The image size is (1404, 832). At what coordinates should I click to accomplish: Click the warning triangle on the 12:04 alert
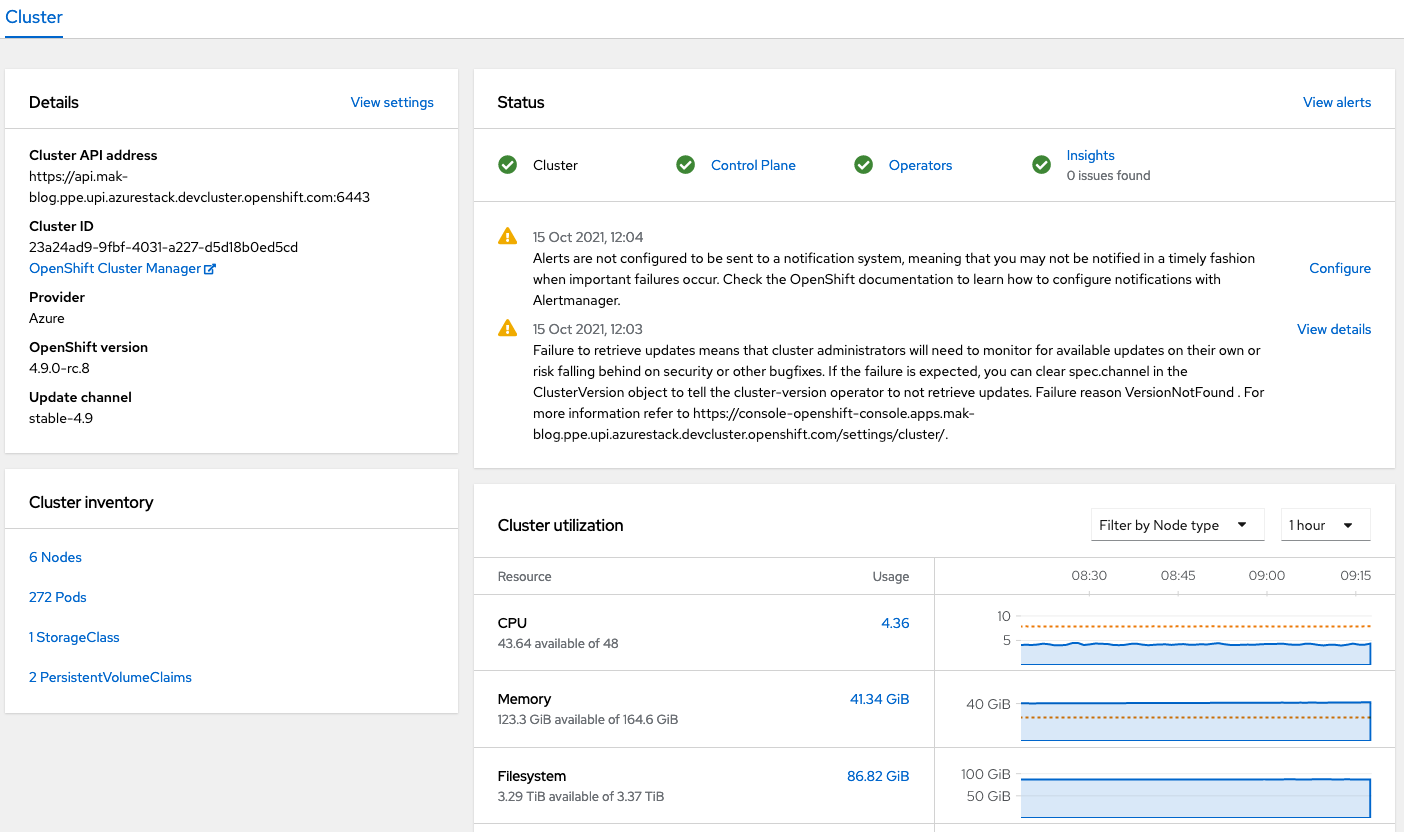pos(507,236)
